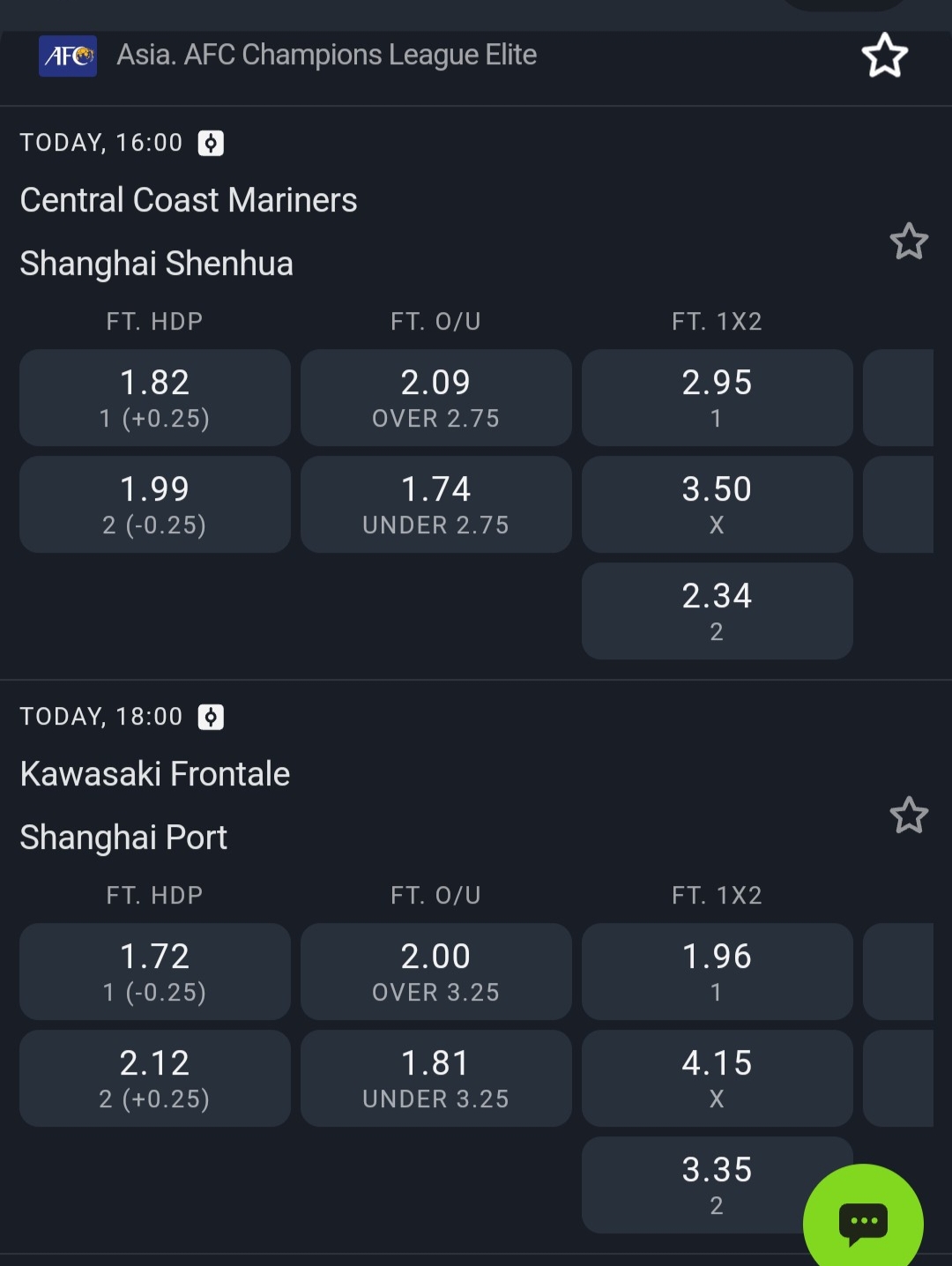Screen dimensions: 952x1266
Task: Select Over 3.25 at odds 2.00
Action: pos(435,972)
